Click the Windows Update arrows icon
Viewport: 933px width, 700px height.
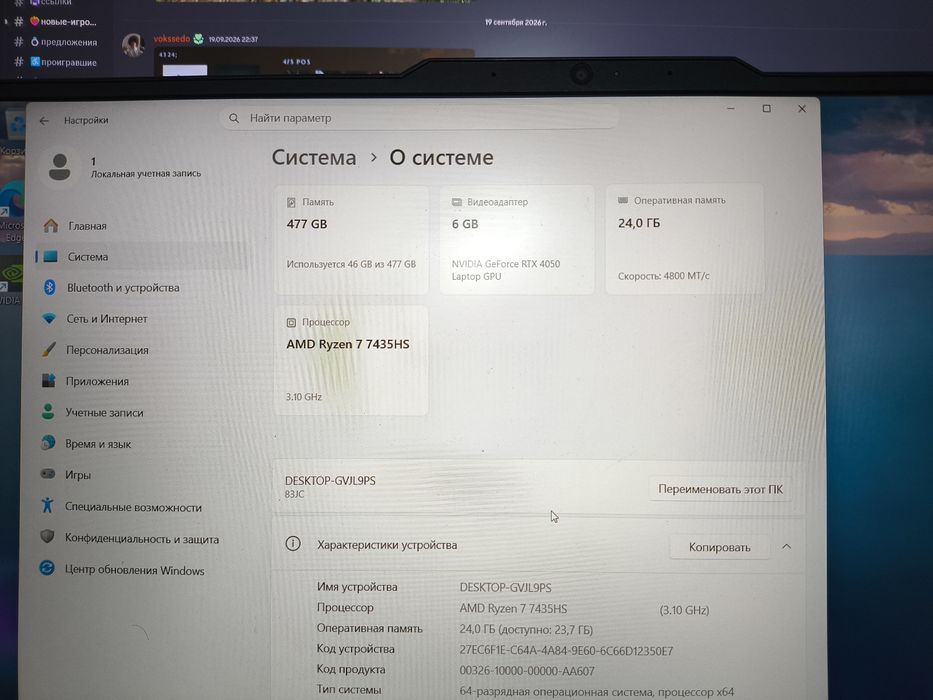point(47,568)
